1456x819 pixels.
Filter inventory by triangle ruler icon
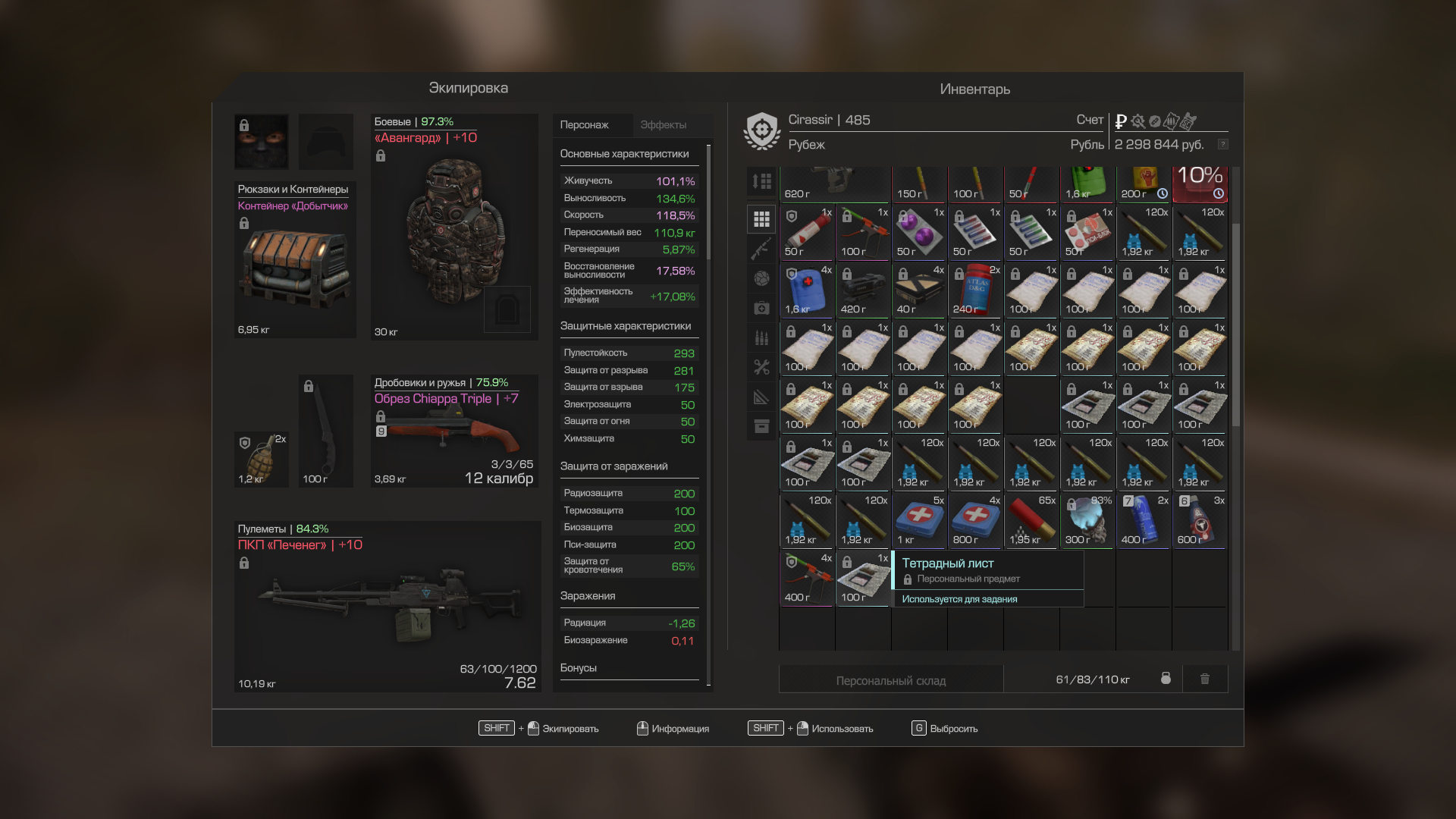pos(761,397)
